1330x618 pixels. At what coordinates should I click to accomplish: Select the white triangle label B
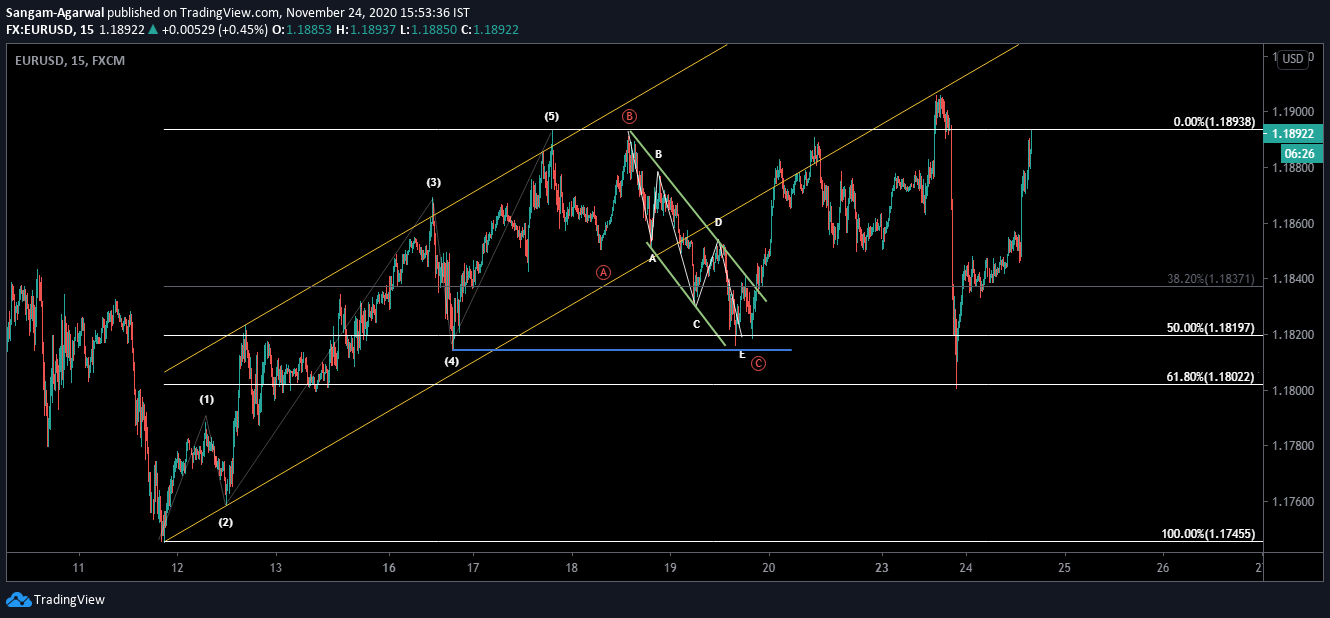(x=659, y=154)
